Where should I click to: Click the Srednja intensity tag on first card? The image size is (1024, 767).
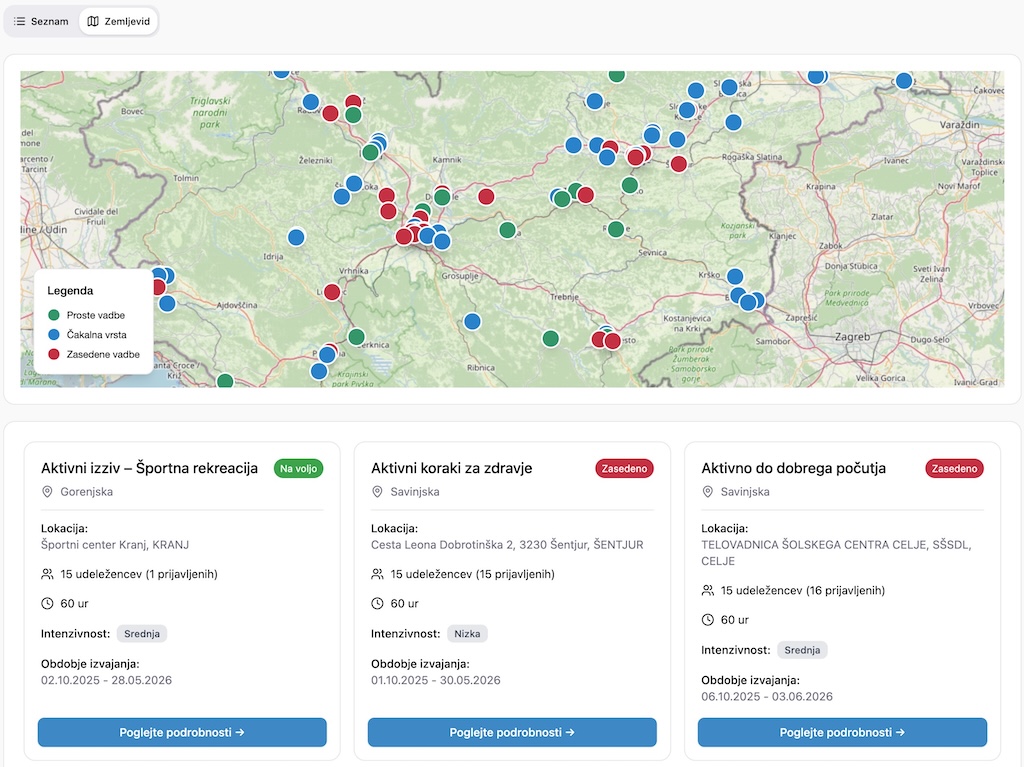tap(142, 633)
